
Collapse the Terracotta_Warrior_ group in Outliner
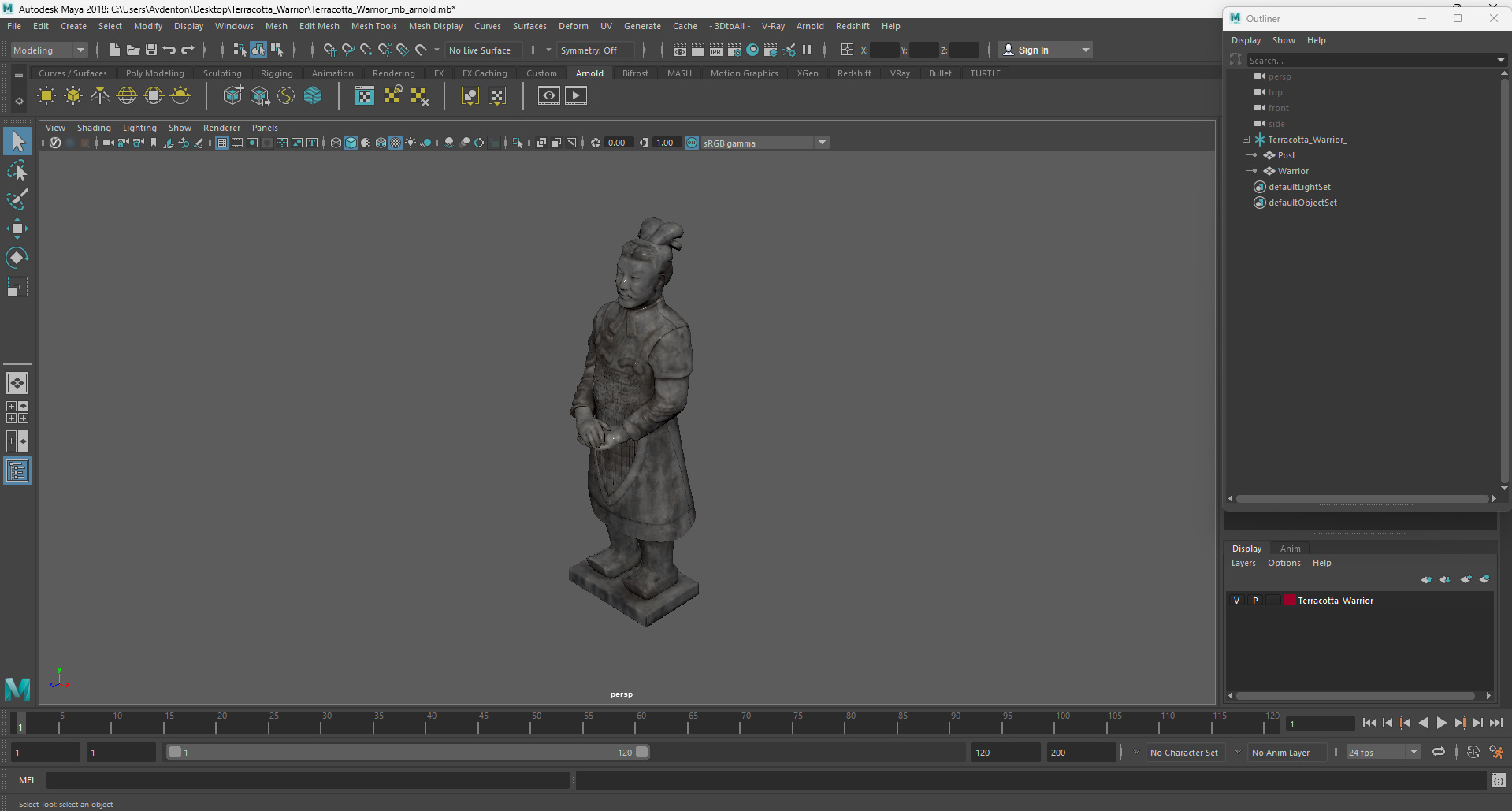1246,140
